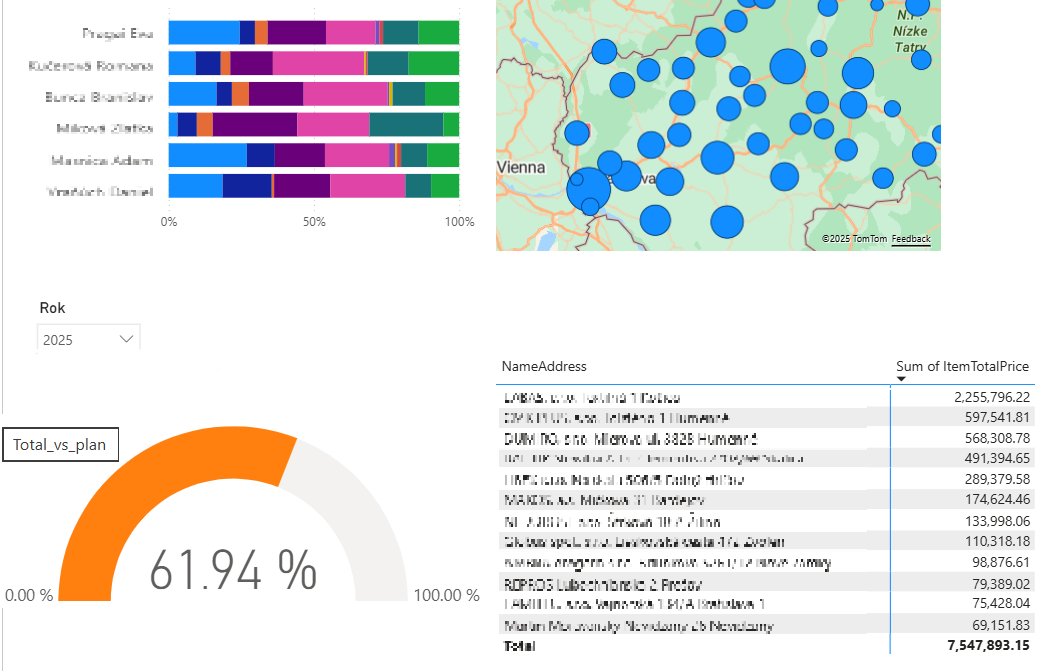Select teal segment of the fourth bar
This screenshot has width=1057, height=671.
tap(406, 125)
